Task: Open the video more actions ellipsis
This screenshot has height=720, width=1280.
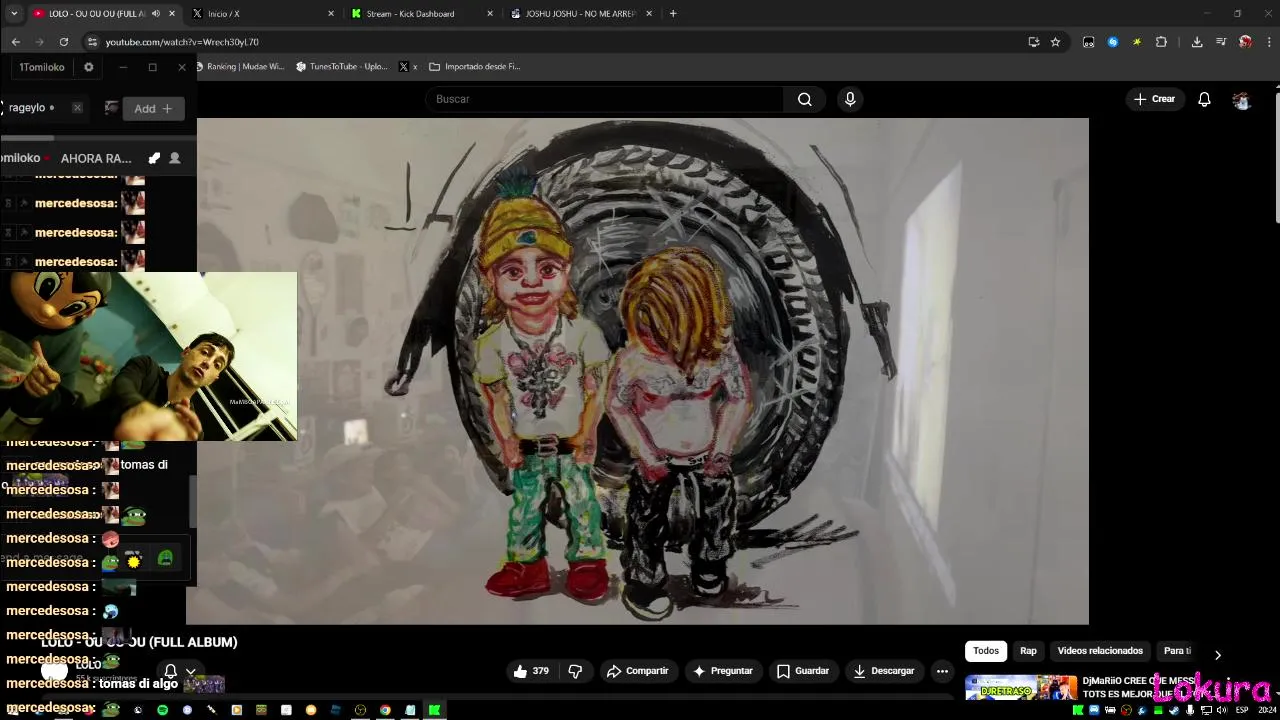Action: [x=942, y=671]
